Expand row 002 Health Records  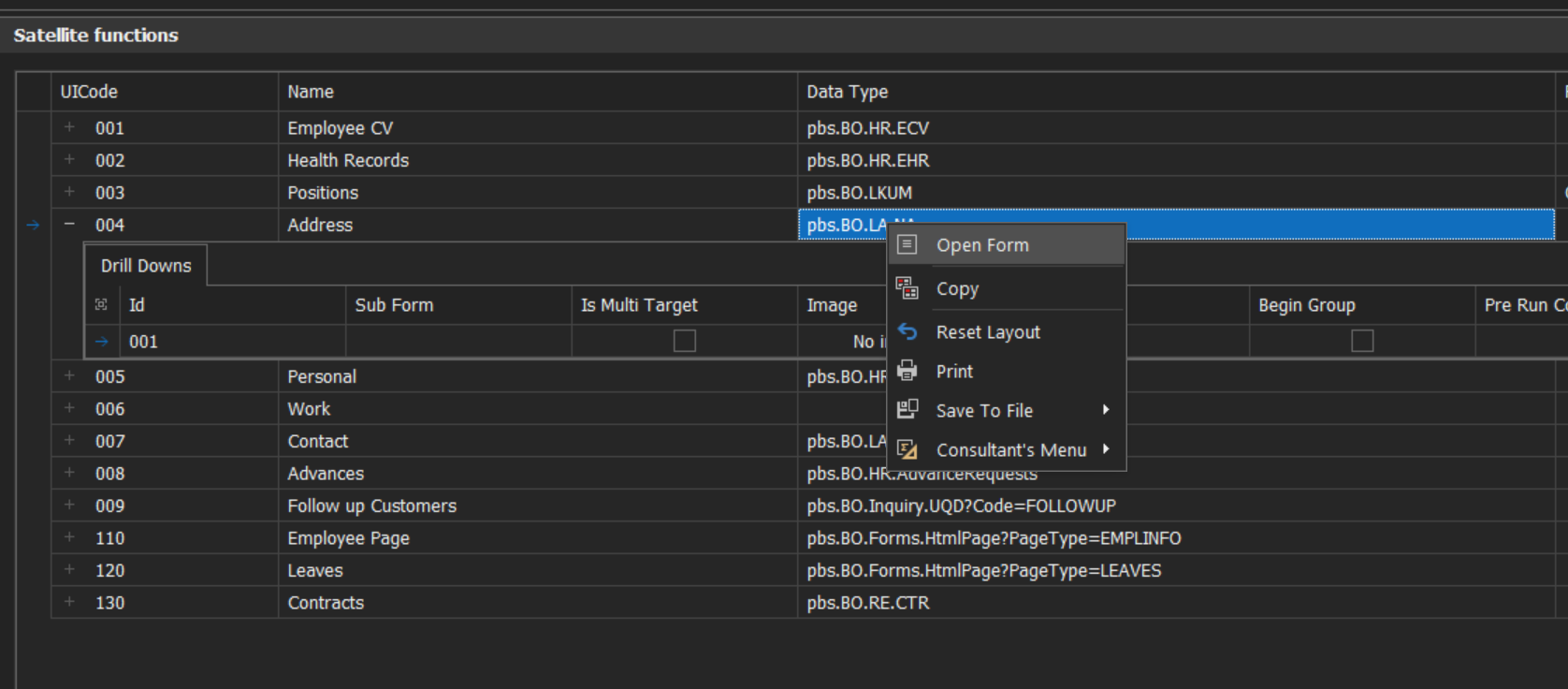(x=69, y=160)
